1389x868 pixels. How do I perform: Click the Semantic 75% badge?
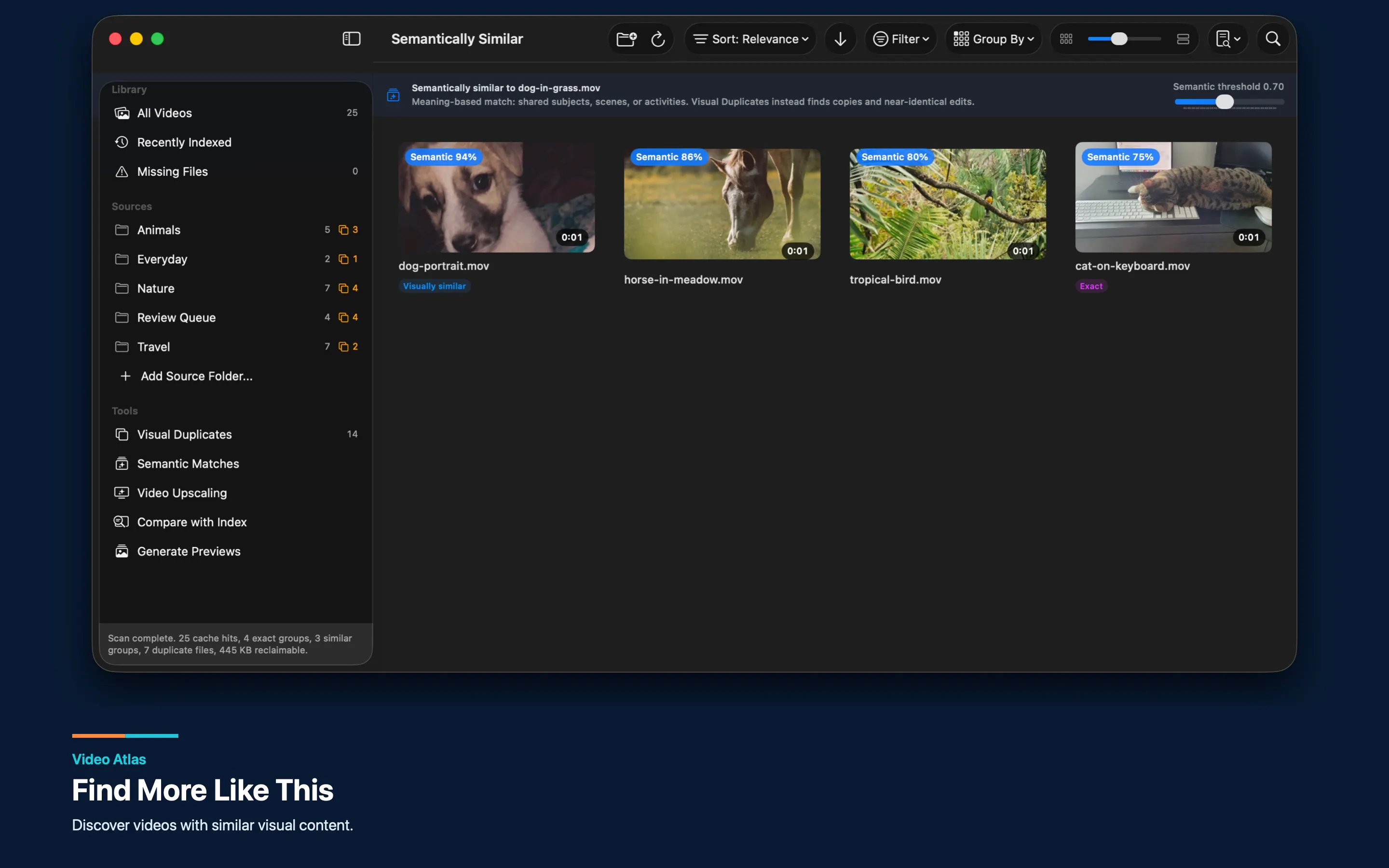[1120, 157]
